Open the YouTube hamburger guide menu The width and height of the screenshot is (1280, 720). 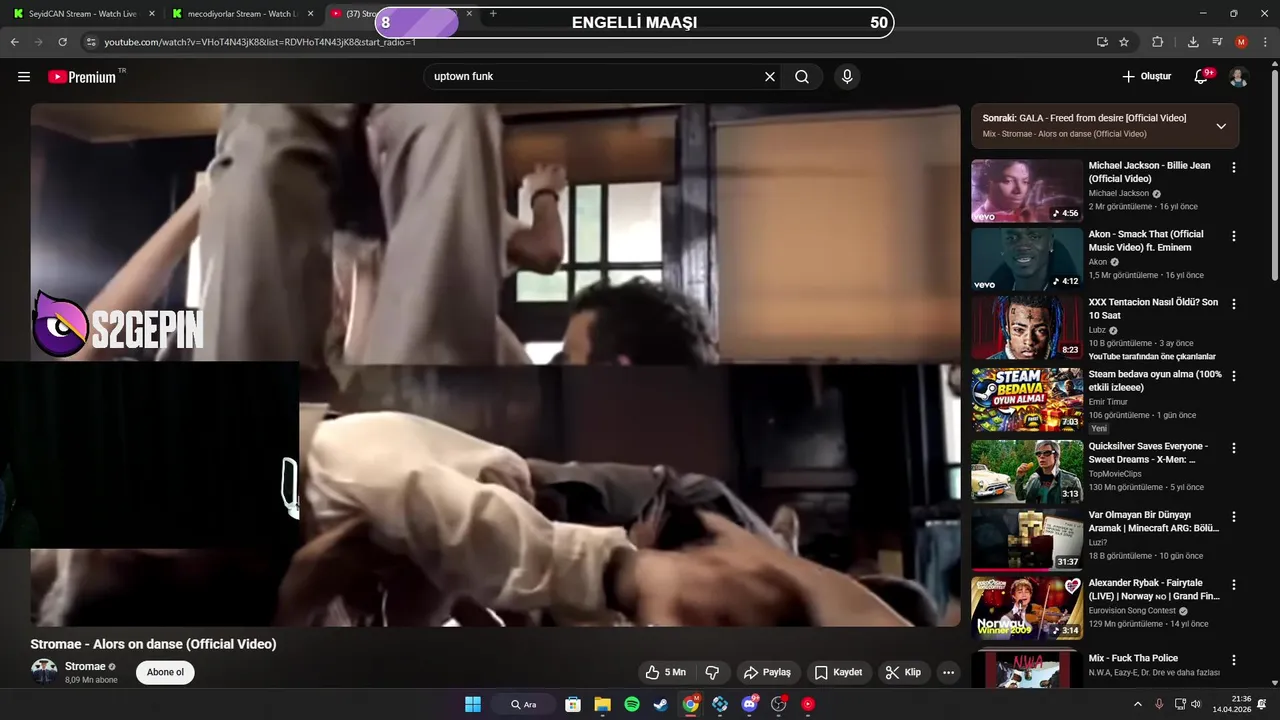click(x=24, y=77)
